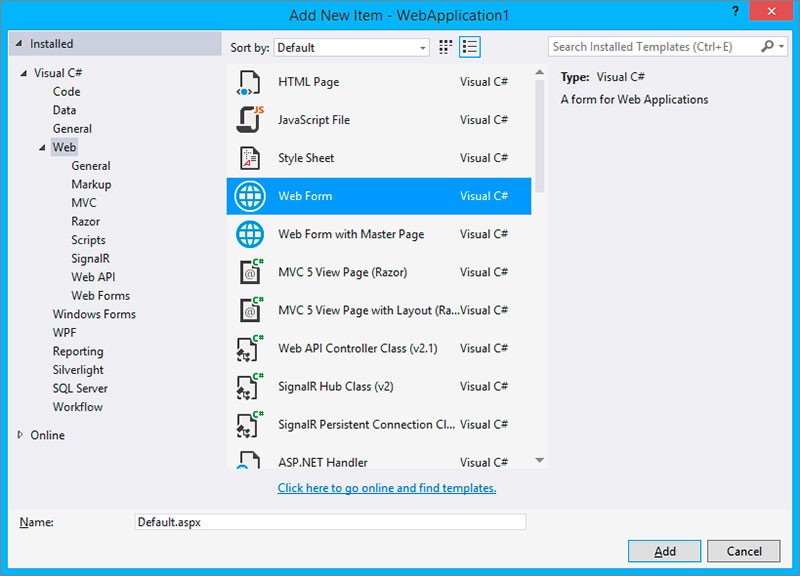Click the SignalR Persistent Connection Class icon
Viewport: 800px width, 576px height.
250,424
